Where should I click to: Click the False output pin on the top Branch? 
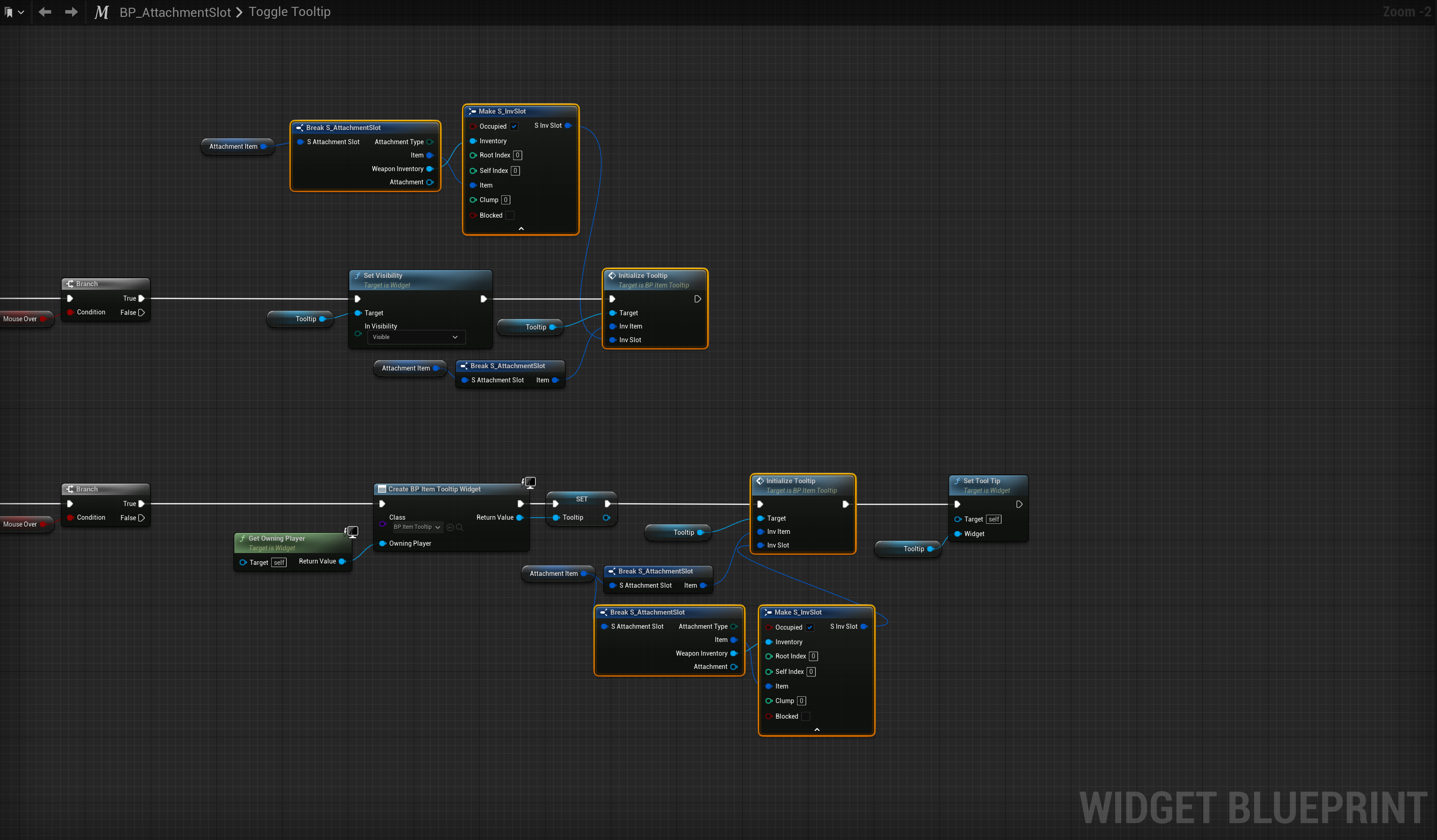pos(142,312)
